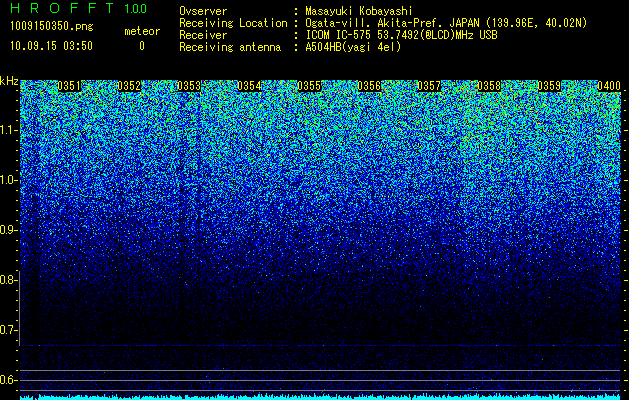Select ICOM IC-575 53.7492 MHz USB text
Screen dimensions: 629x400
401,35
